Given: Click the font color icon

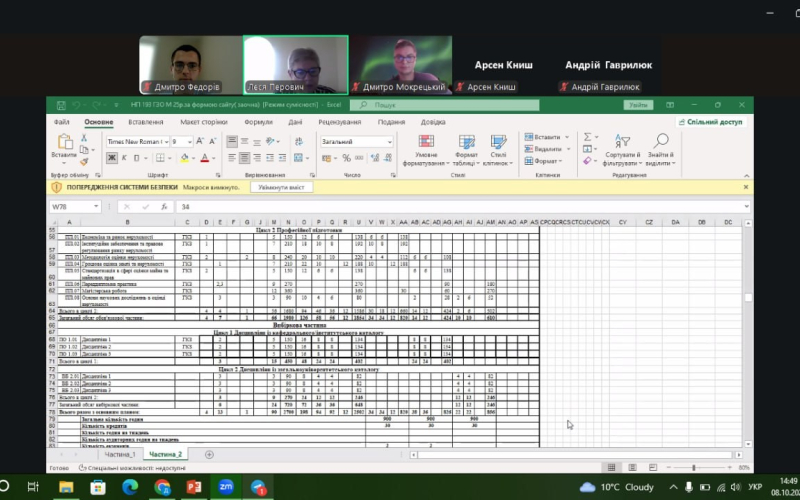Looking at the screenshot, I should click(203, 158).
